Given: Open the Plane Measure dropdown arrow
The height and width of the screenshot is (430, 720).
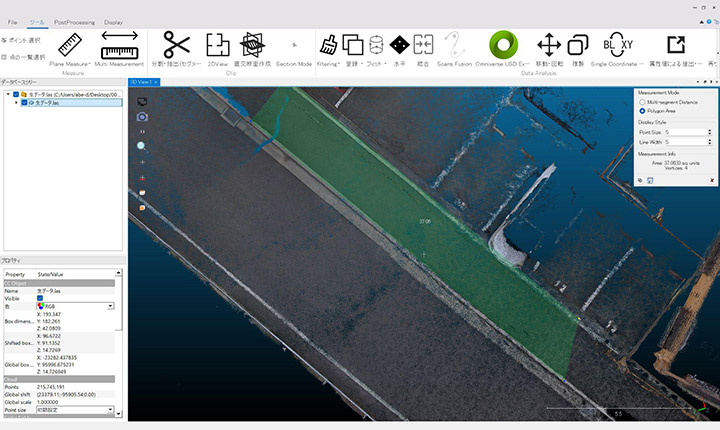Looking at the screenshot, I should click(90, 64).
